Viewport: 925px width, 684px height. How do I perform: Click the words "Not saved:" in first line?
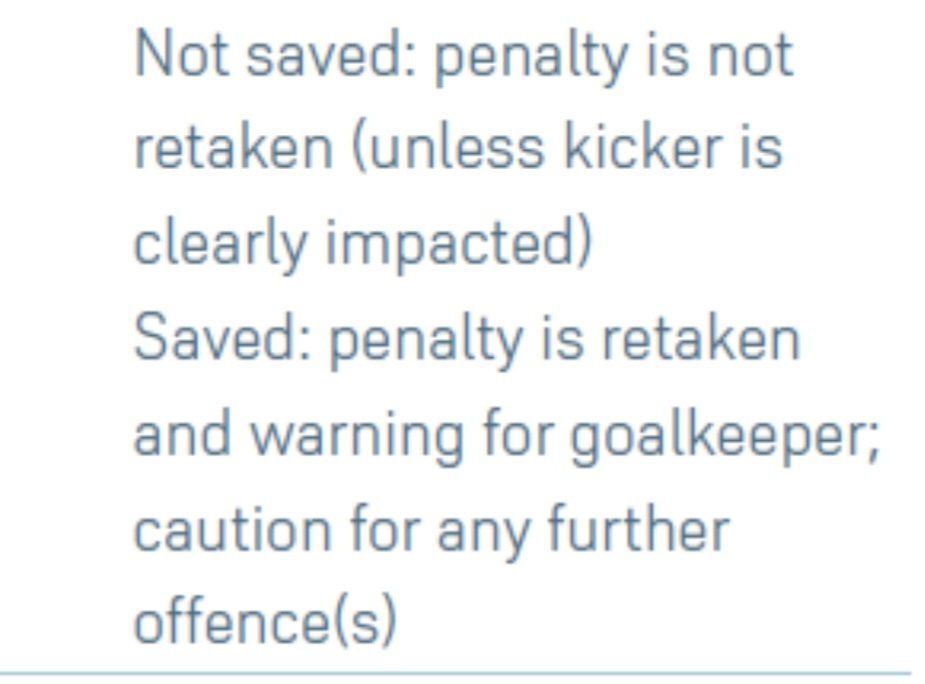276,54
